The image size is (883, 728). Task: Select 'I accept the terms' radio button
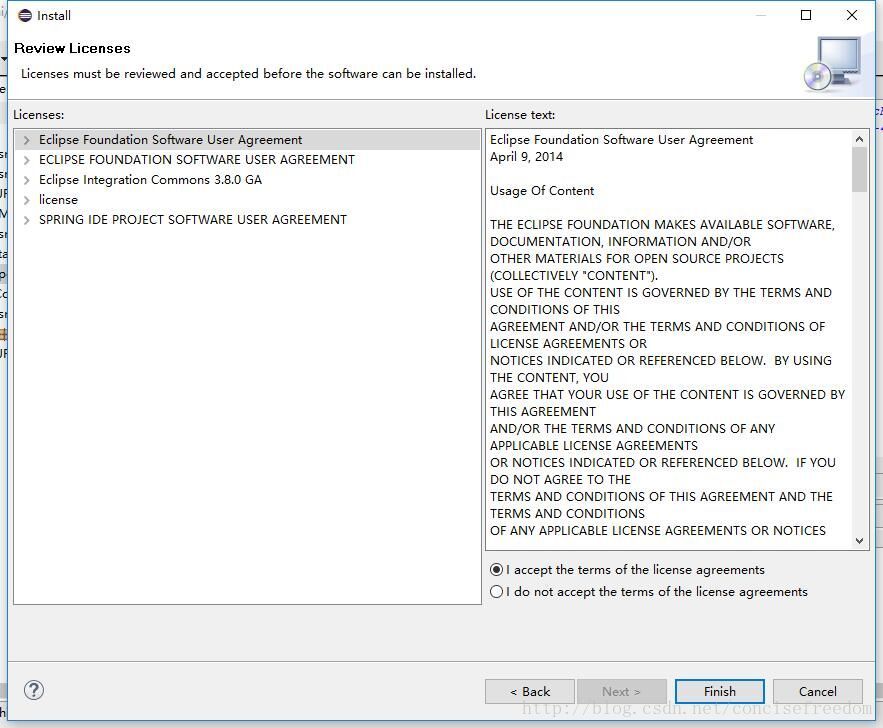tap(496, 570)
